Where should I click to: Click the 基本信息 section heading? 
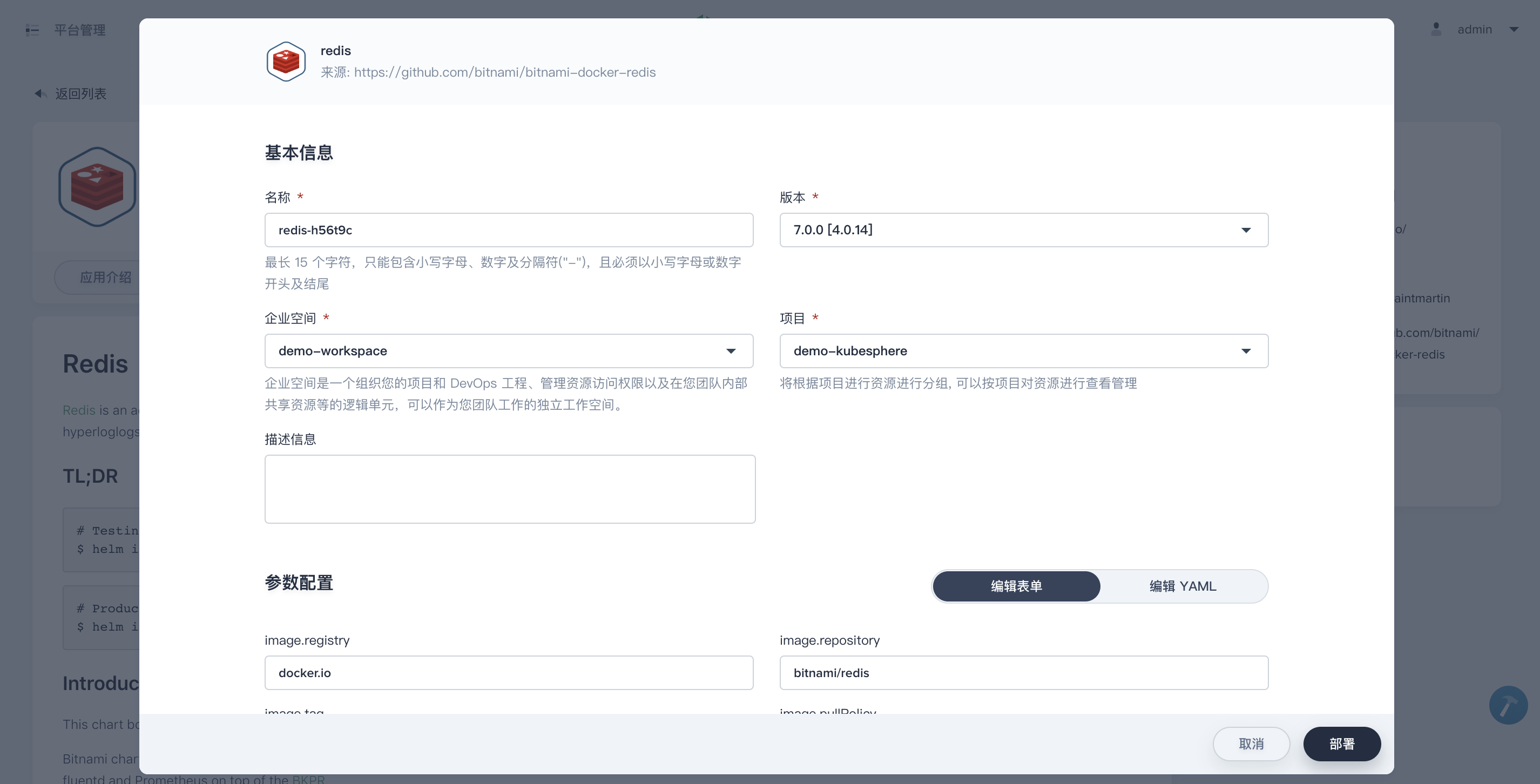[x=299, y=153]
